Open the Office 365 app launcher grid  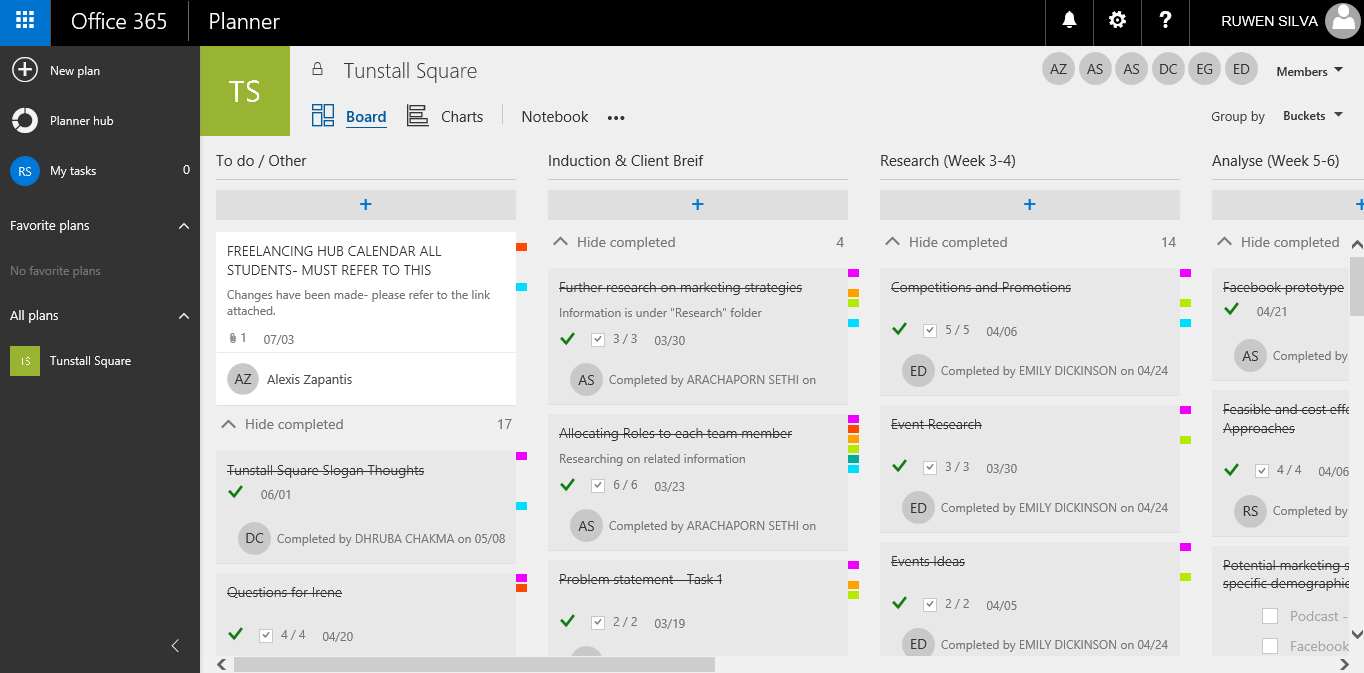(25, 21)
